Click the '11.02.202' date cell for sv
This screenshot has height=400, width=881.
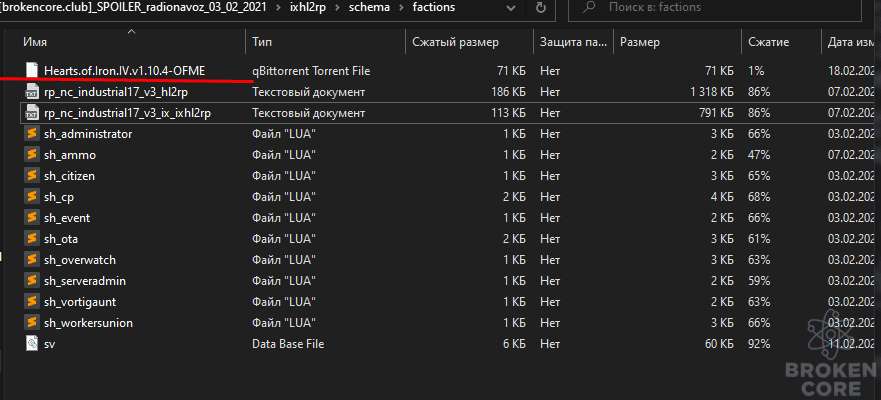pos(851,344)
